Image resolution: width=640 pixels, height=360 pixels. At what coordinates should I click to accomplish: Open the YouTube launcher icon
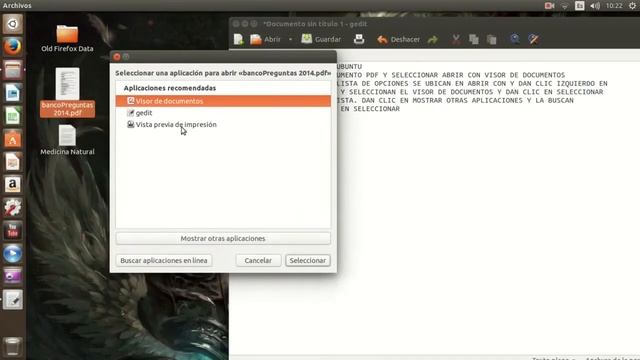click(13, 231)
